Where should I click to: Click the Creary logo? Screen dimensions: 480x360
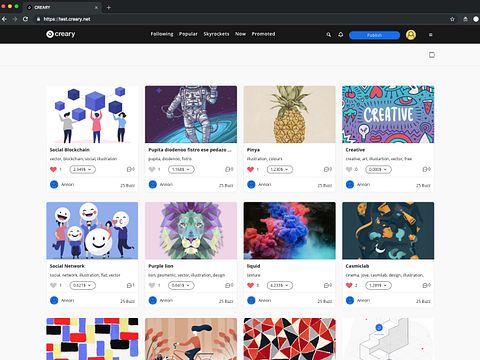pyautogui.click(x=61, y=34)
